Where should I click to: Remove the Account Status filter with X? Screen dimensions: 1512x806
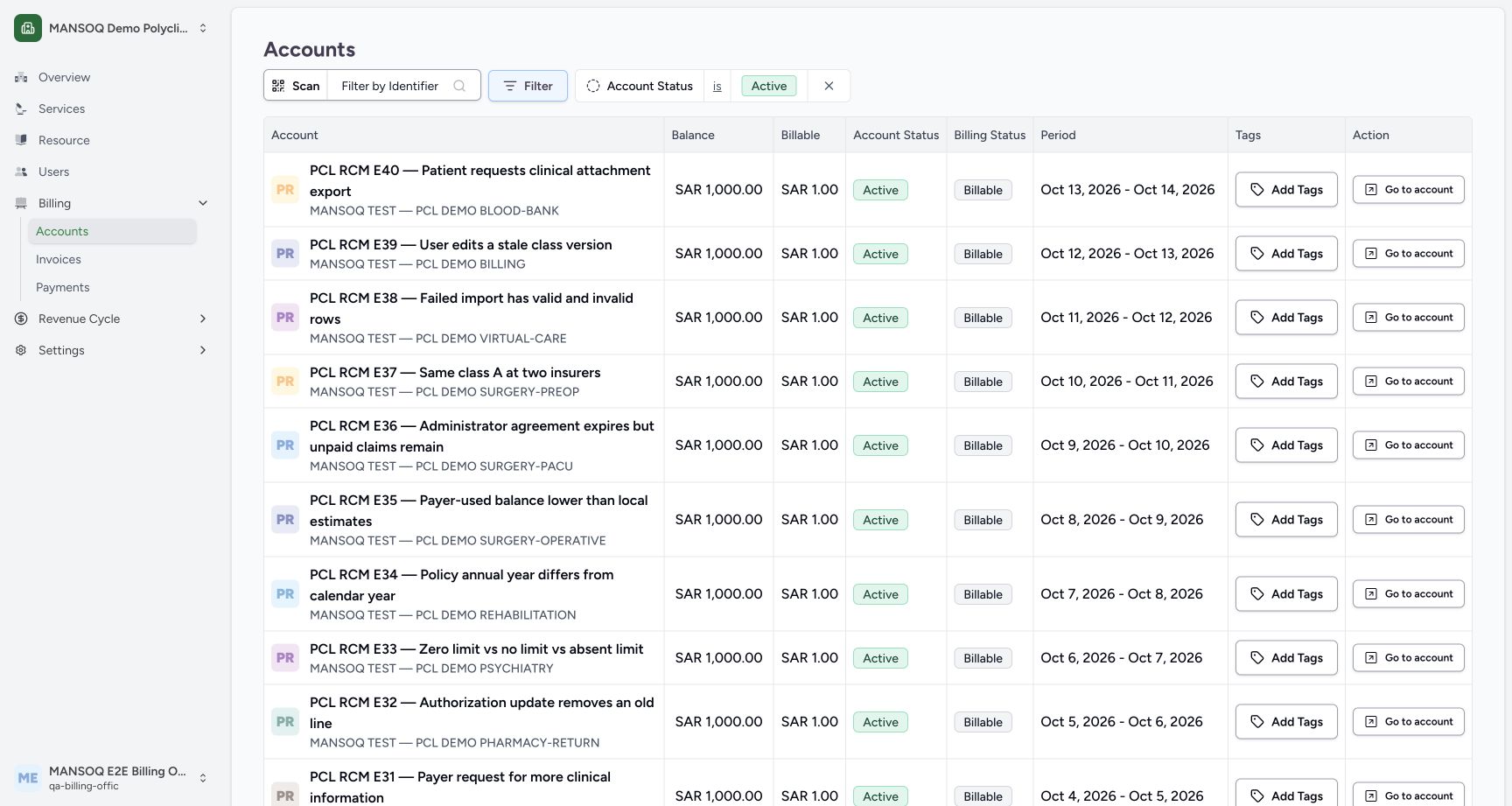pyautogui.click(x=829, y=86)
